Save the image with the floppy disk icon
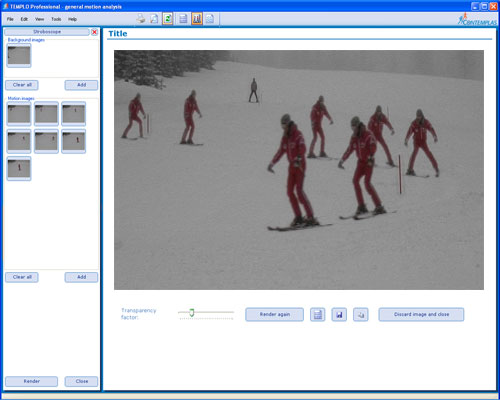The height and width of the screenshot is (400, 500). click(339, 314)
